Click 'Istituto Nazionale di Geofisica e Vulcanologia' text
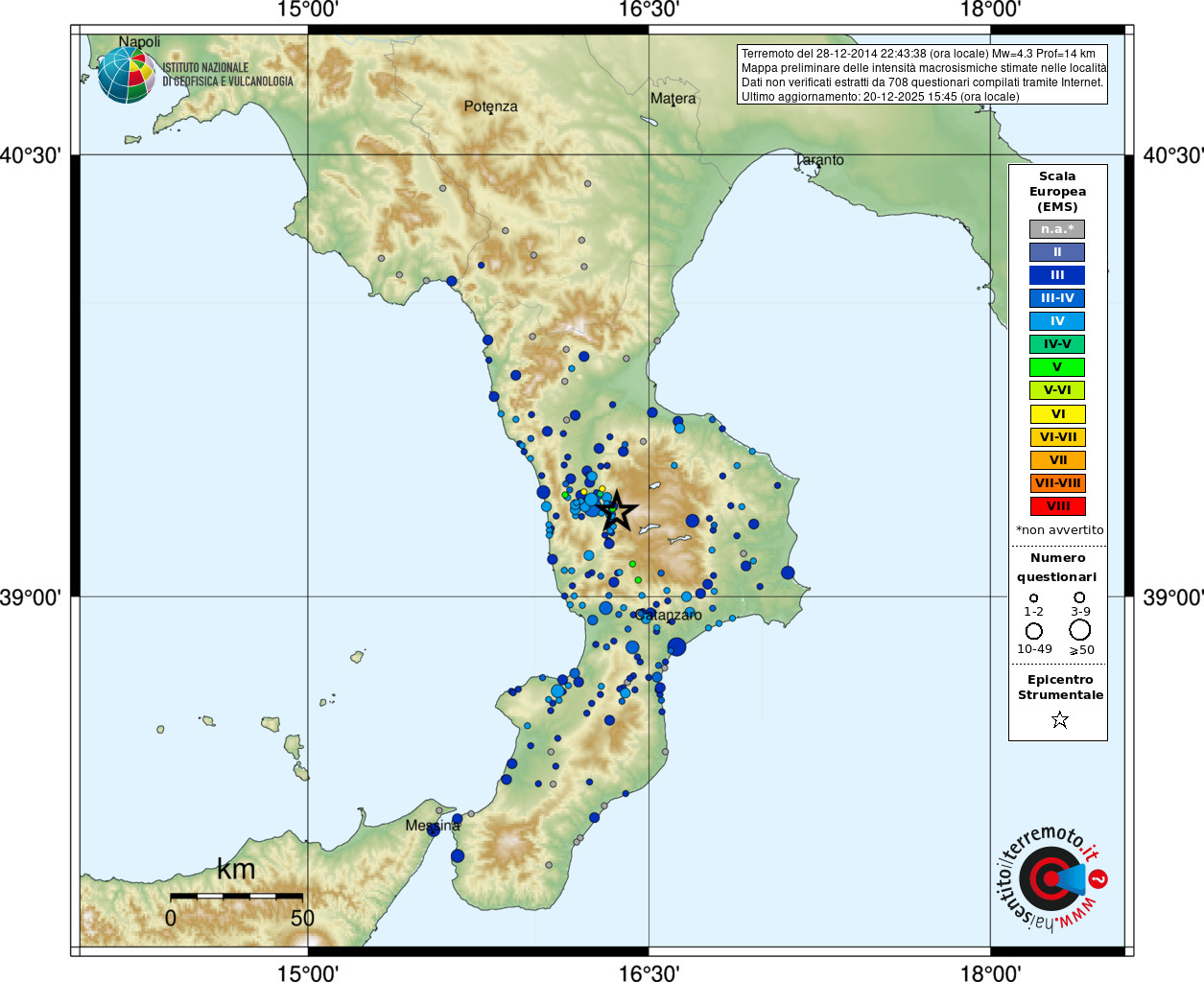 coord(227,75)
